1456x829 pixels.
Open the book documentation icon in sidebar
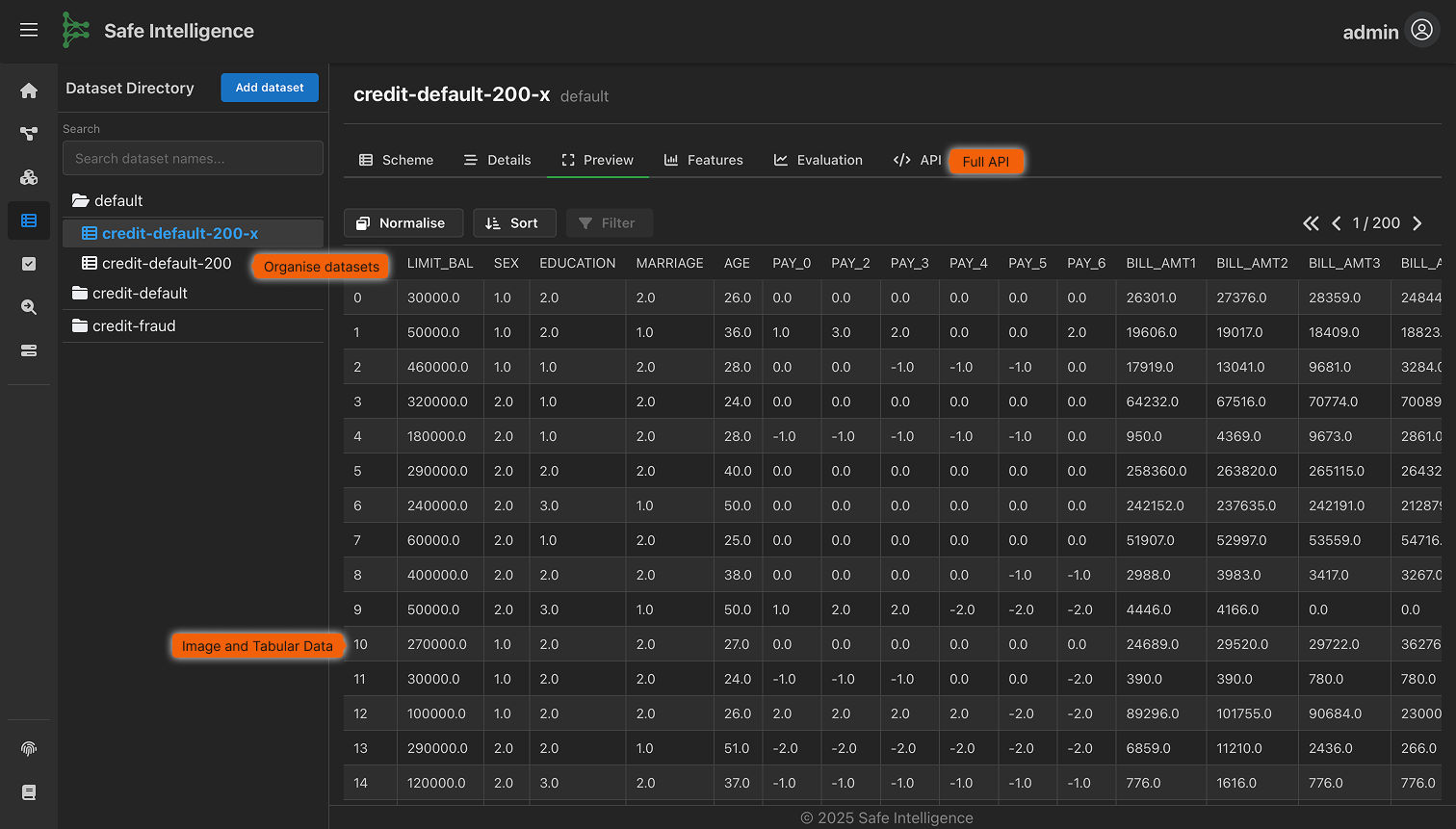(x=29, y=792)
